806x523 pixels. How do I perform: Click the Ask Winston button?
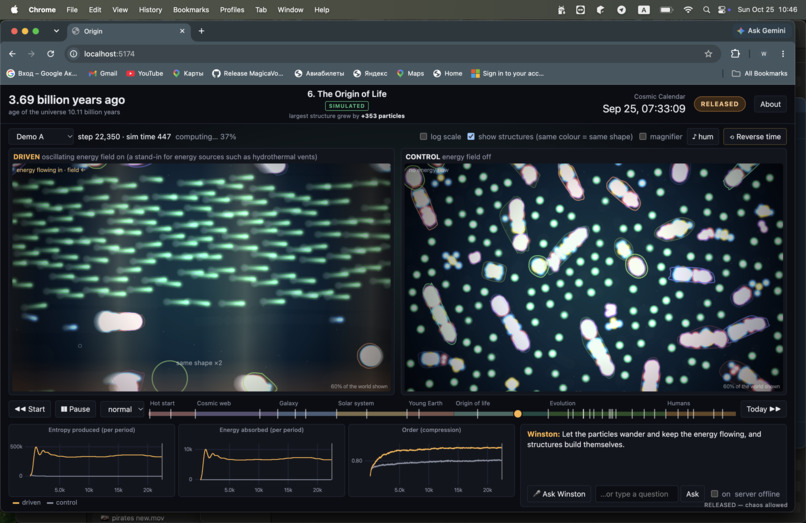point(559,494)
